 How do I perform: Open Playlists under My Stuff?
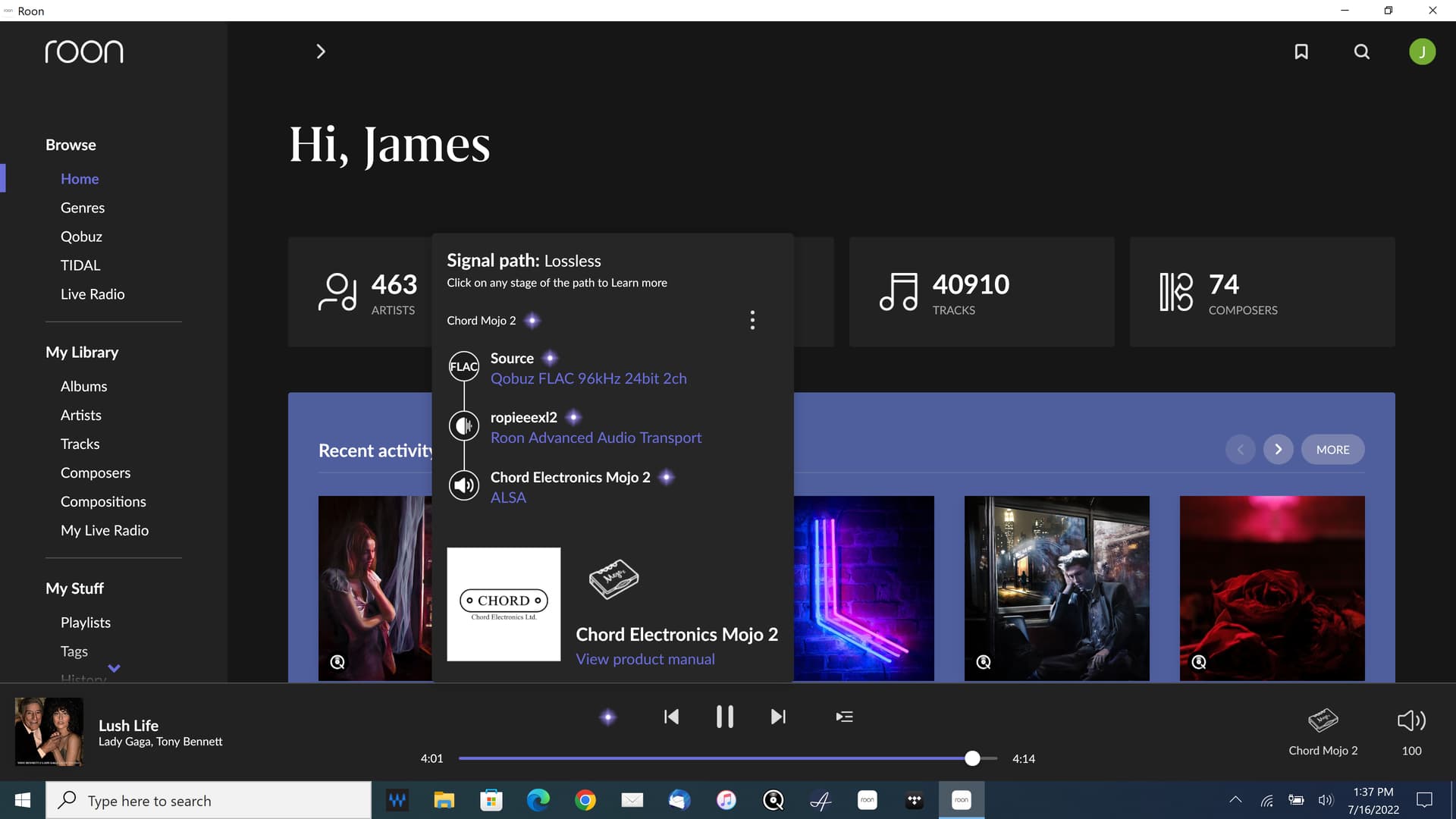86,622
